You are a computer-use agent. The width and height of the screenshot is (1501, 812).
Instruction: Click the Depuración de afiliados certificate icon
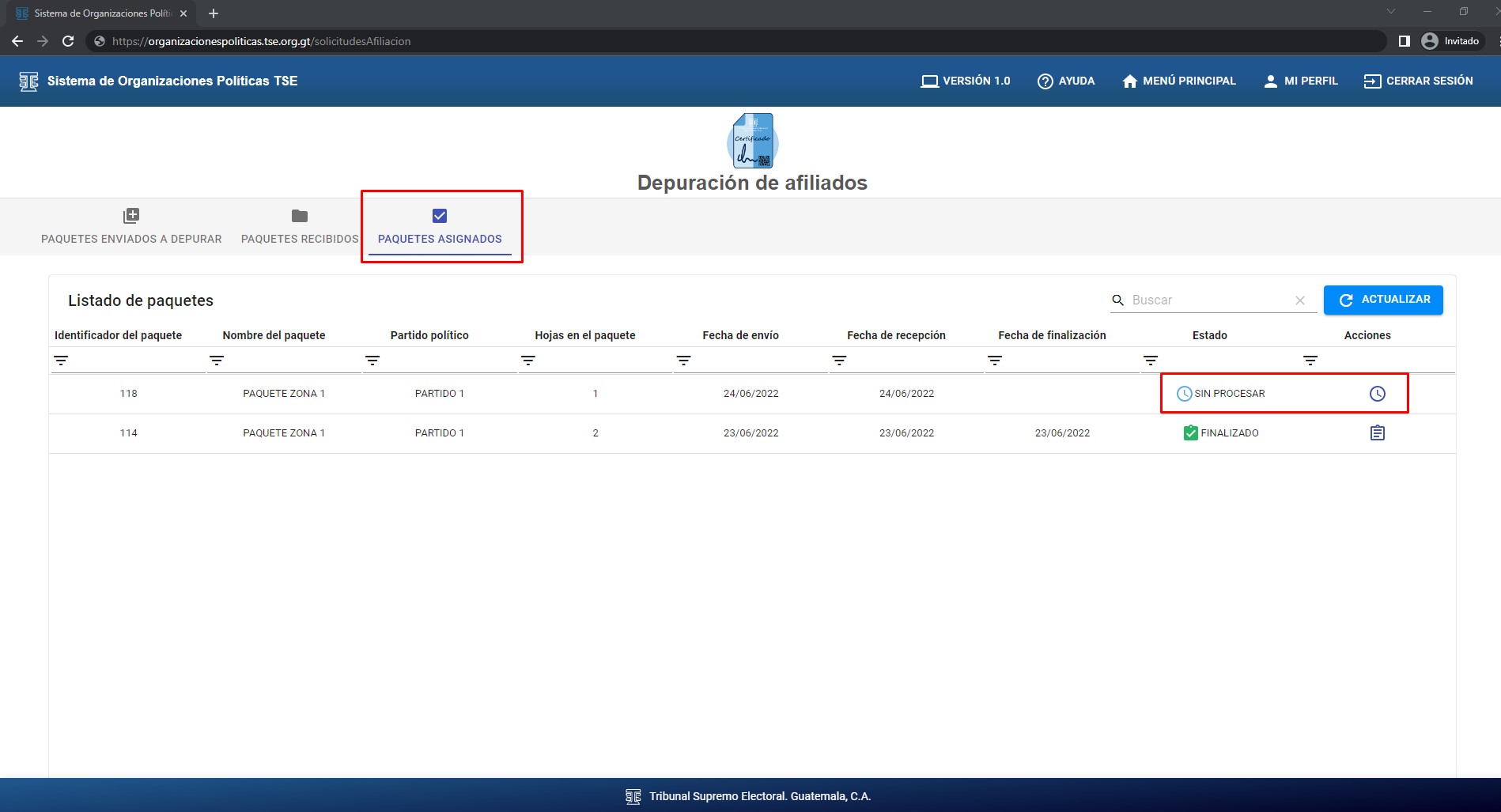tap(752, 141)
